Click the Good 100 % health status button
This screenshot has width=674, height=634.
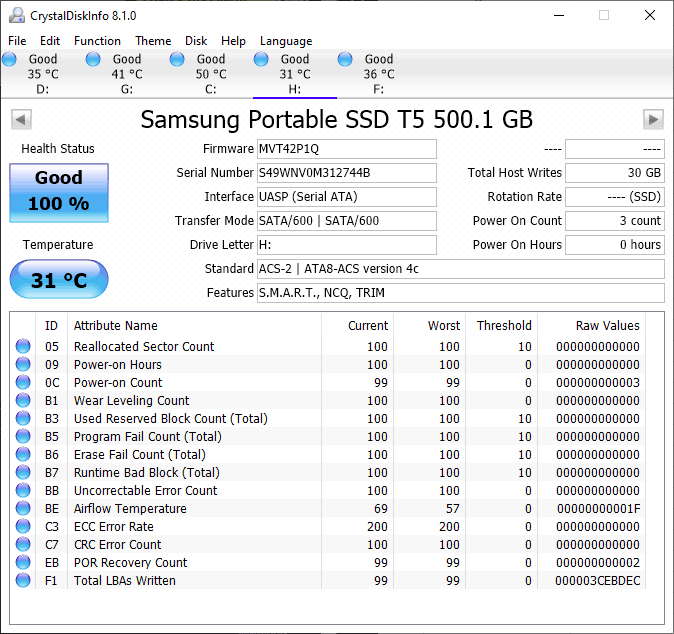point(59,193)
